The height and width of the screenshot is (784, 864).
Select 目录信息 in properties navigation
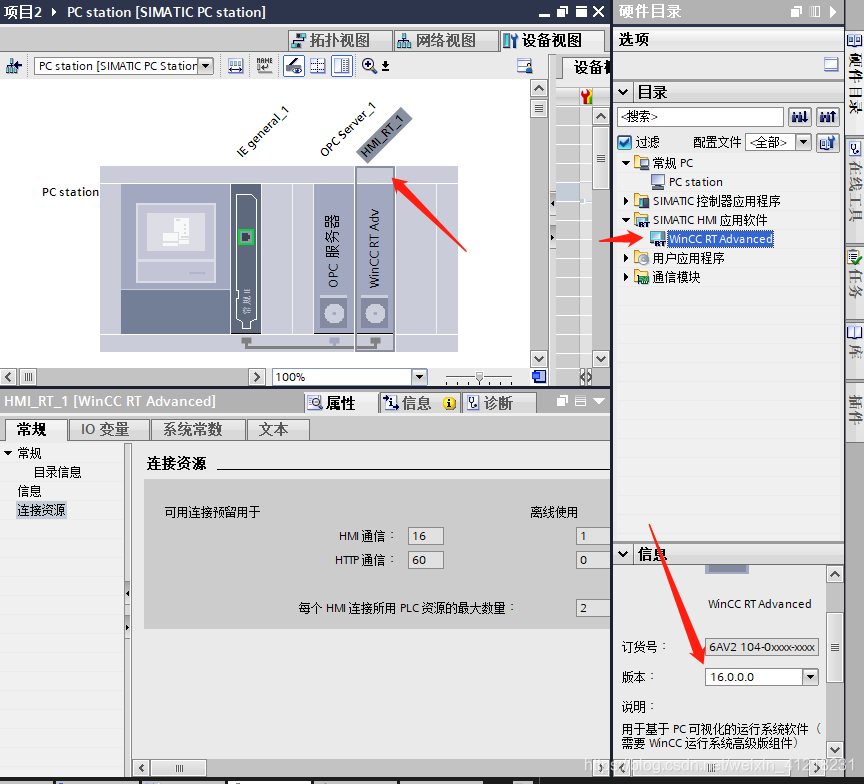[57, 472]
